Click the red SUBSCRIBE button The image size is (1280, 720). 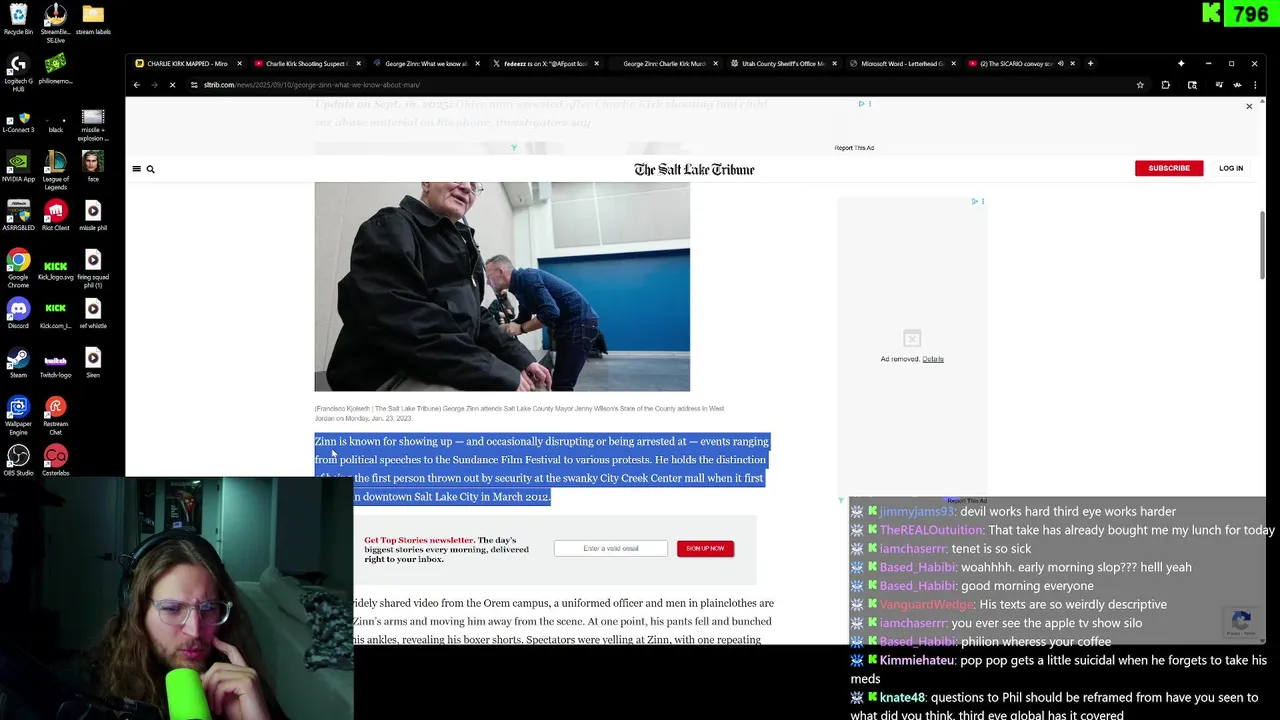[x=1169, y=168]
